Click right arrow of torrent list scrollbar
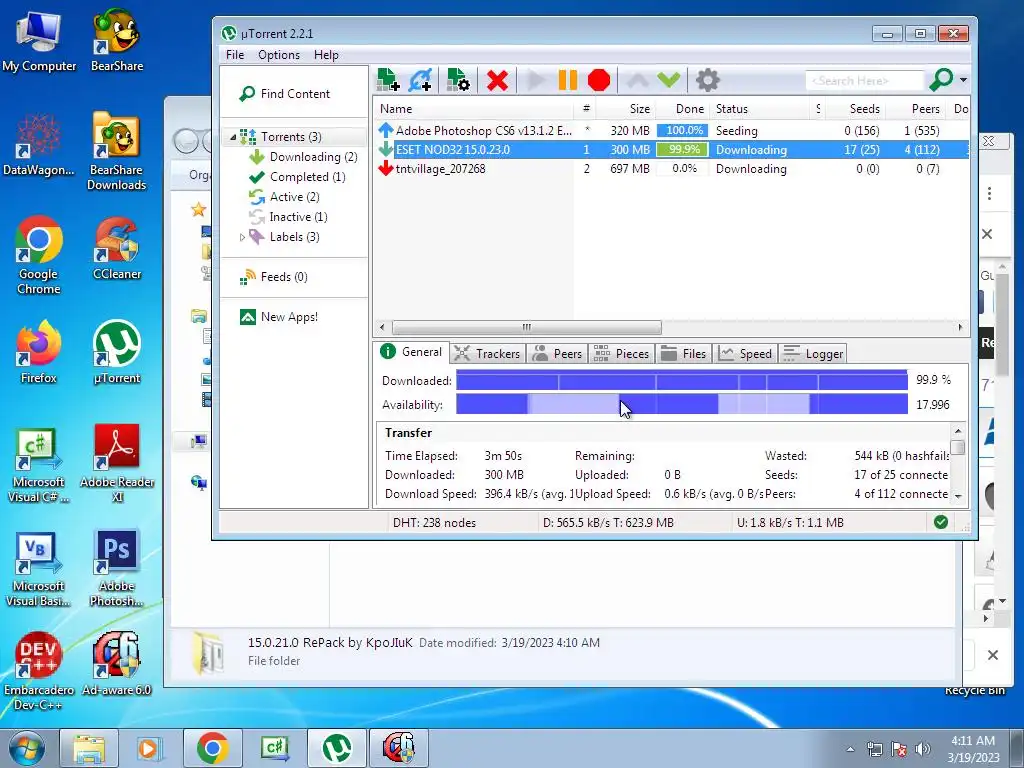 click(x=960, y=327)
